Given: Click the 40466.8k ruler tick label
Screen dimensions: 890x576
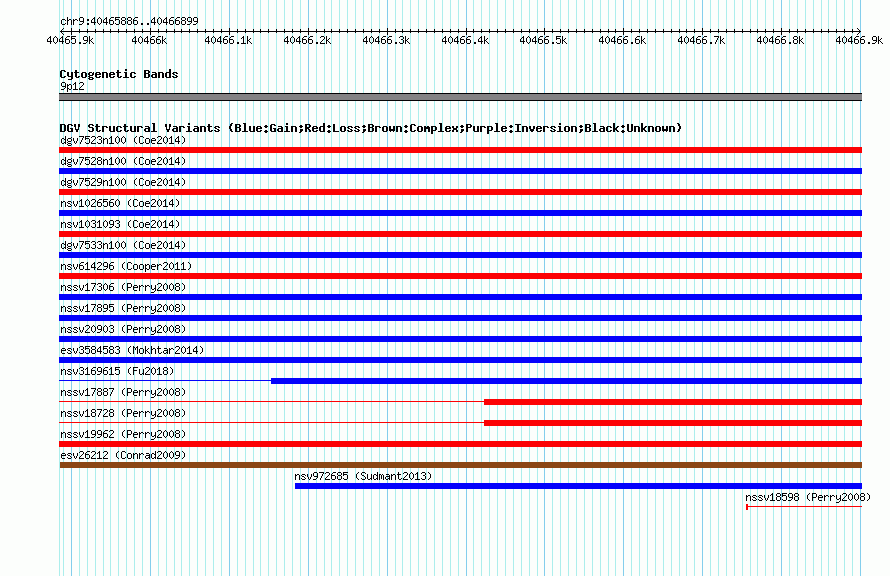Looking at the screenshot, I should pyautogui.click(x=780, y=40).
